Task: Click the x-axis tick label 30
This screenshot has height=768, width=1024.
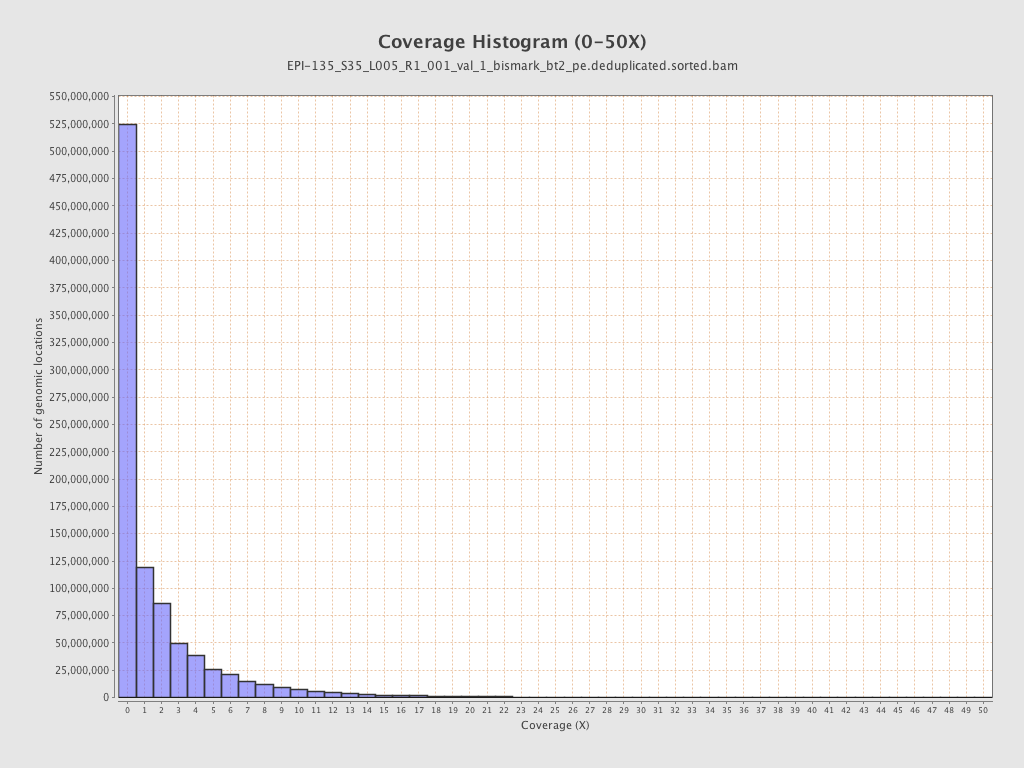Action: pyautogui.click(x=641, y=711)
